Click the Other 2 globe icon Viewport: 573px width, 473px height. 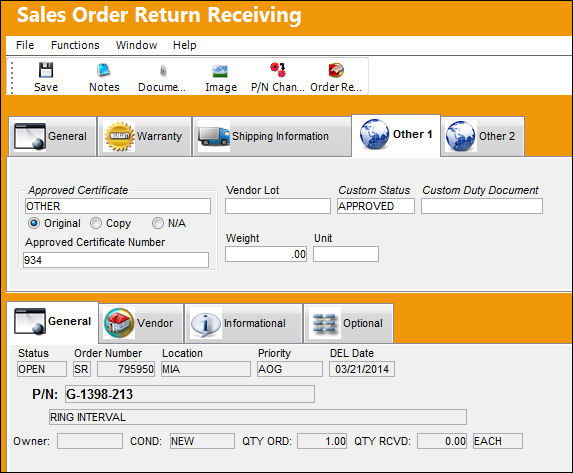460,136
